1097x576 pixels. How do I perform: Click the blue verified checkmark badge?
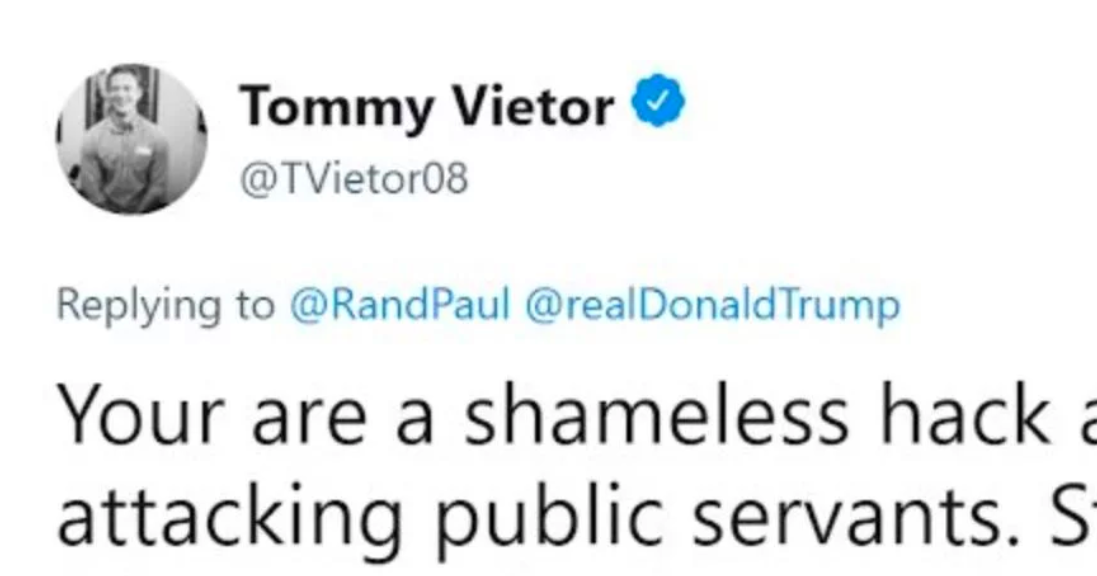click(658, 101)
